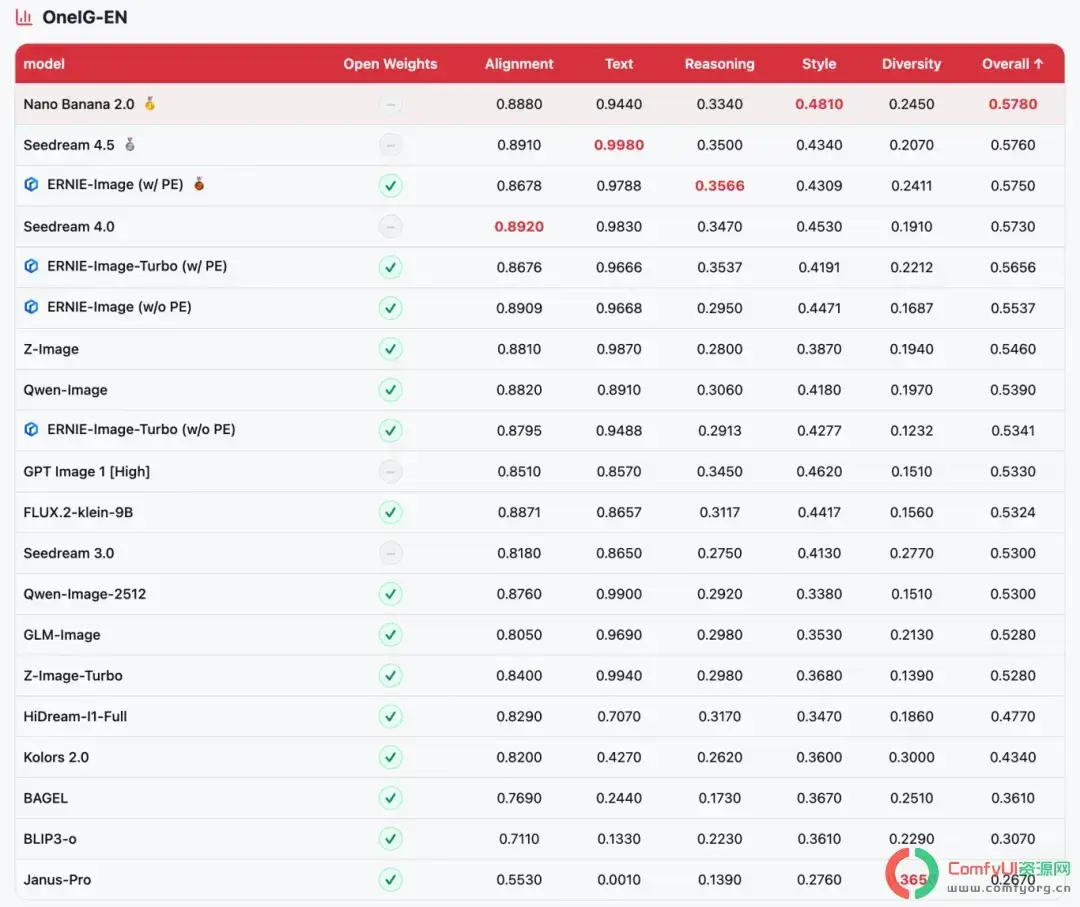Click the silver medal next to Seedream 4.5
The width and height of the screenshot is (1080, 907).
[x=129, y=145]
